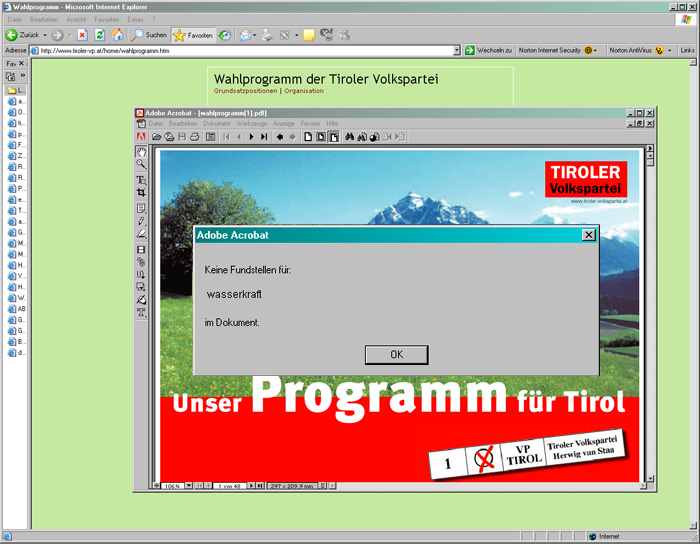
Task: Open the Organisation link
Action: click(x=304, y=91)
